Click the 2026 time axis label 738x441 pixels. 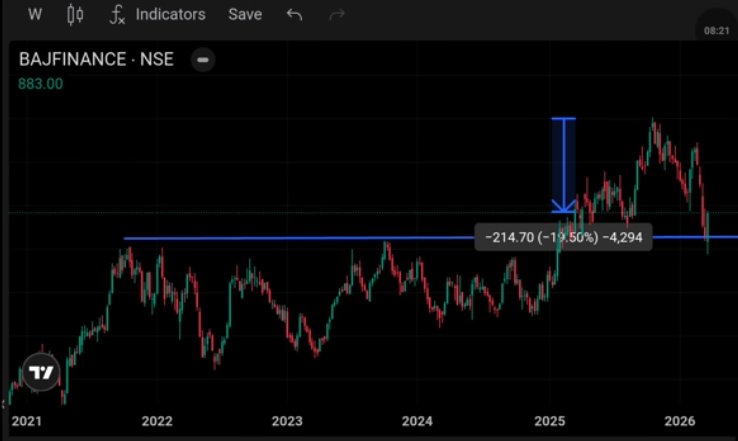[x=680, y=421]
